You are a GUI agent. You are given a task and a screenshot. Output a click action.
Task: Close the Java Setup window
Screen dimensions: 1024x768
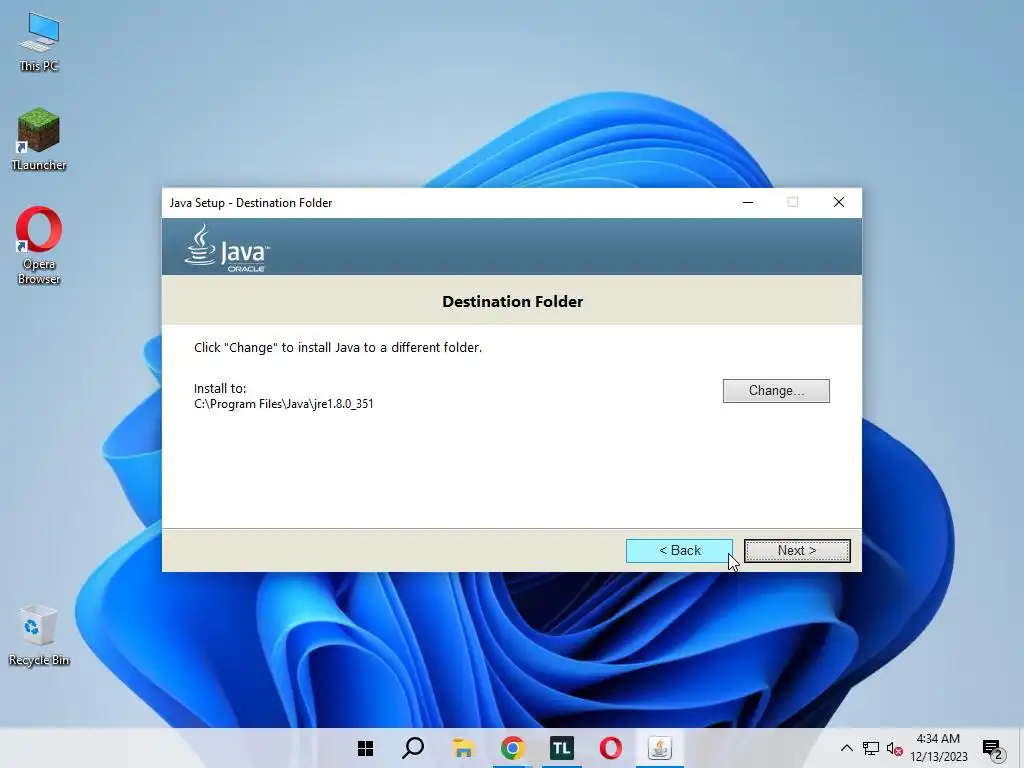click(839, 202)
